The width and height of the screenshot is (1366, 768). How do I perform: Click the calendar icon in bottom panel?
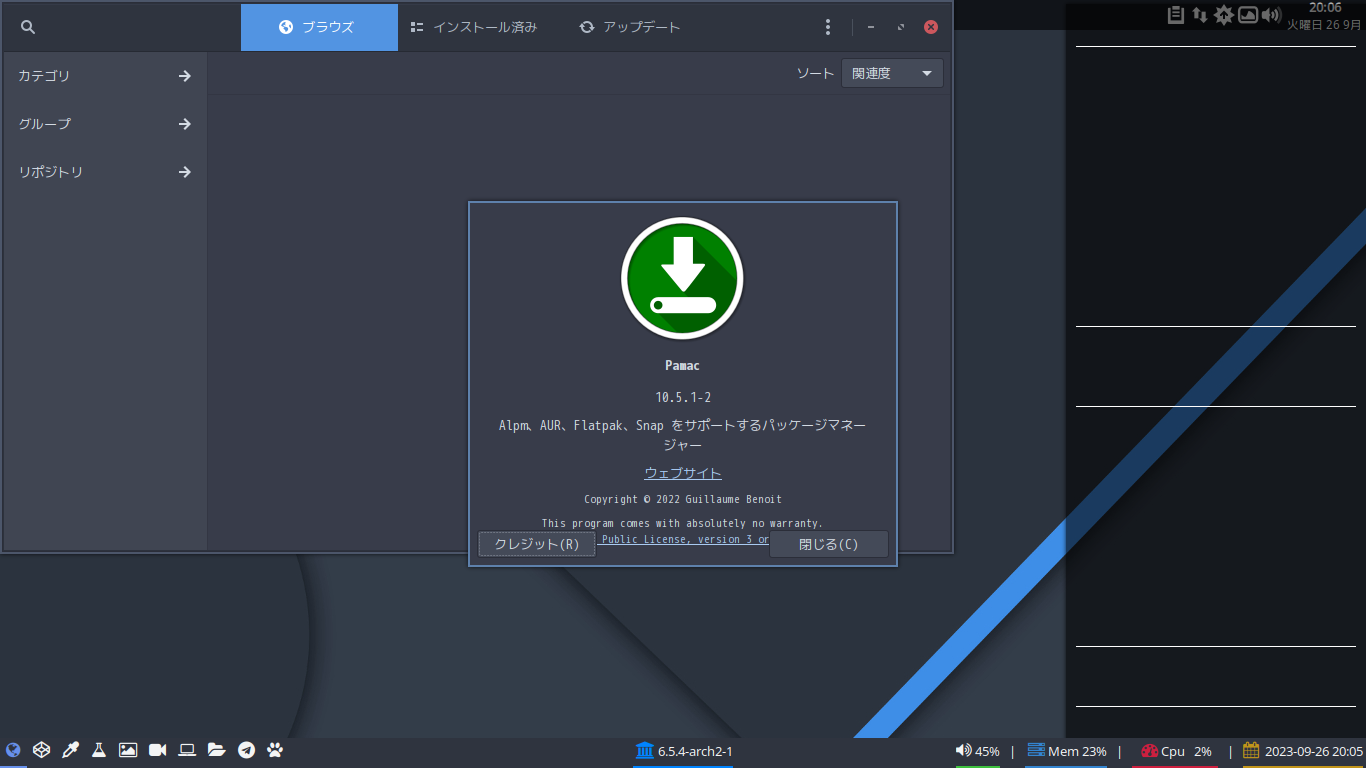[x=1251, y=750]
